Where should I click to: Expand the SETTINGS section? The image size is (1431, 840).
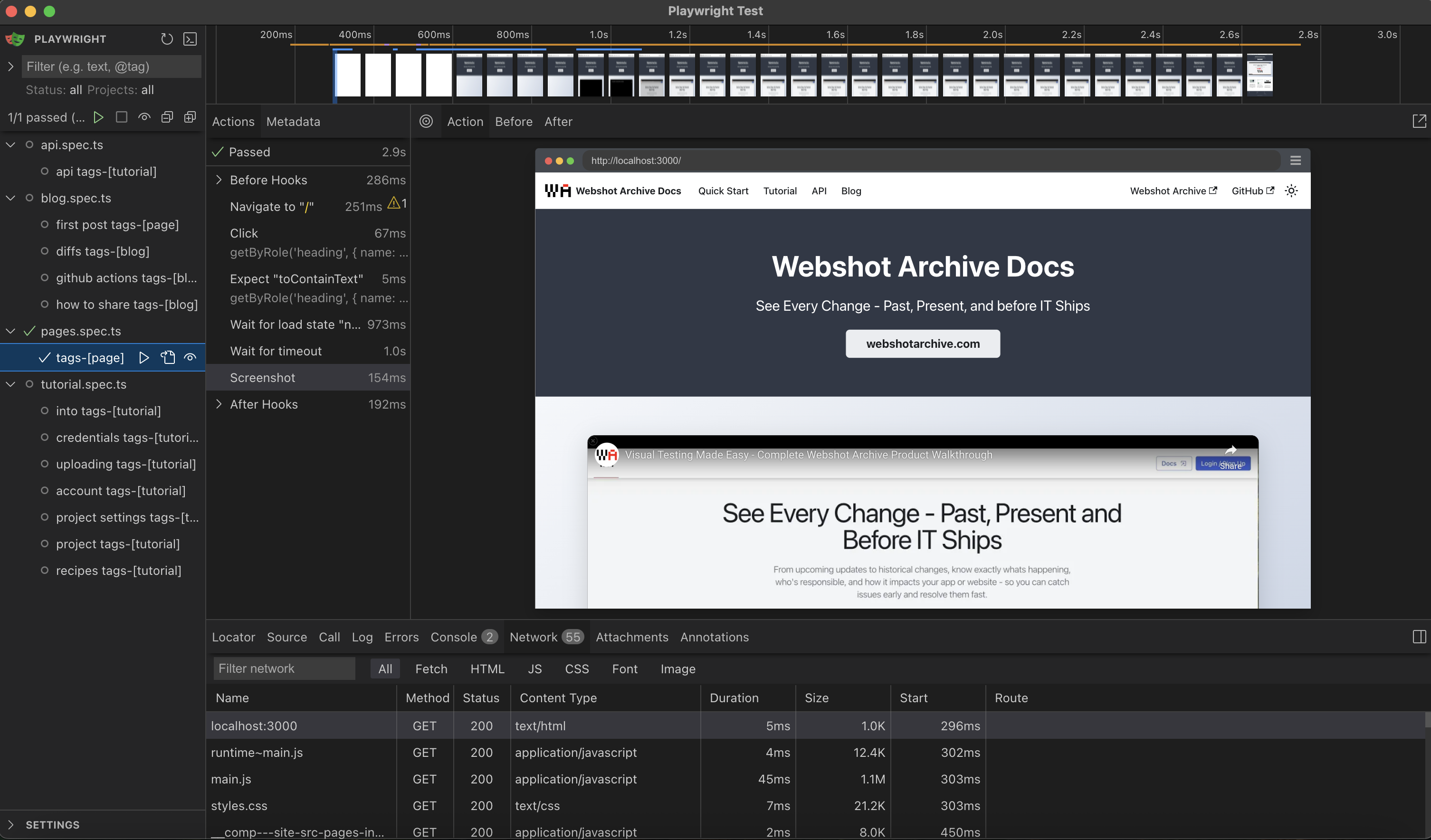[x=11, y=825]
